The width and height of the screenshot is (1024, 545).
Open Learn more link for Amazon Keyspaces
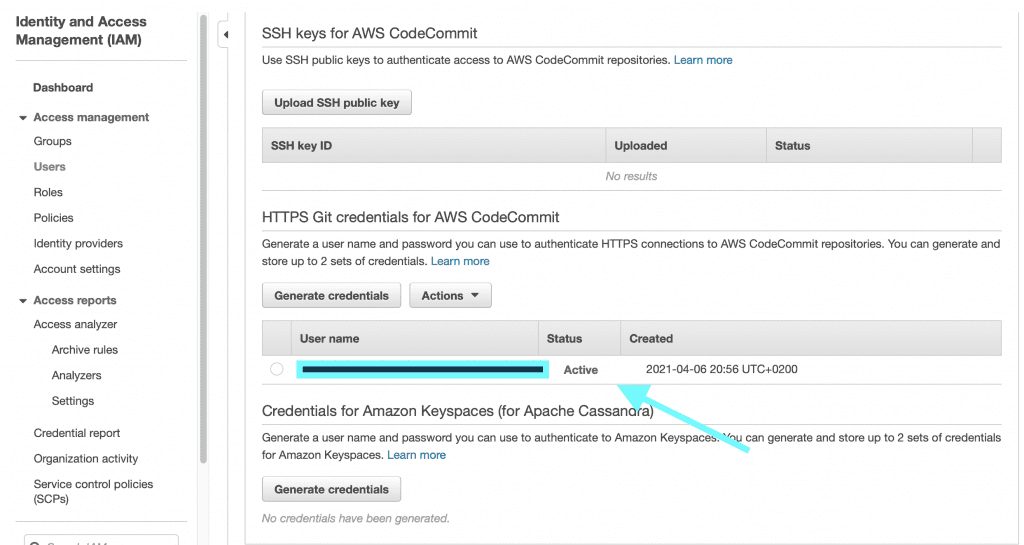point(416,455)
